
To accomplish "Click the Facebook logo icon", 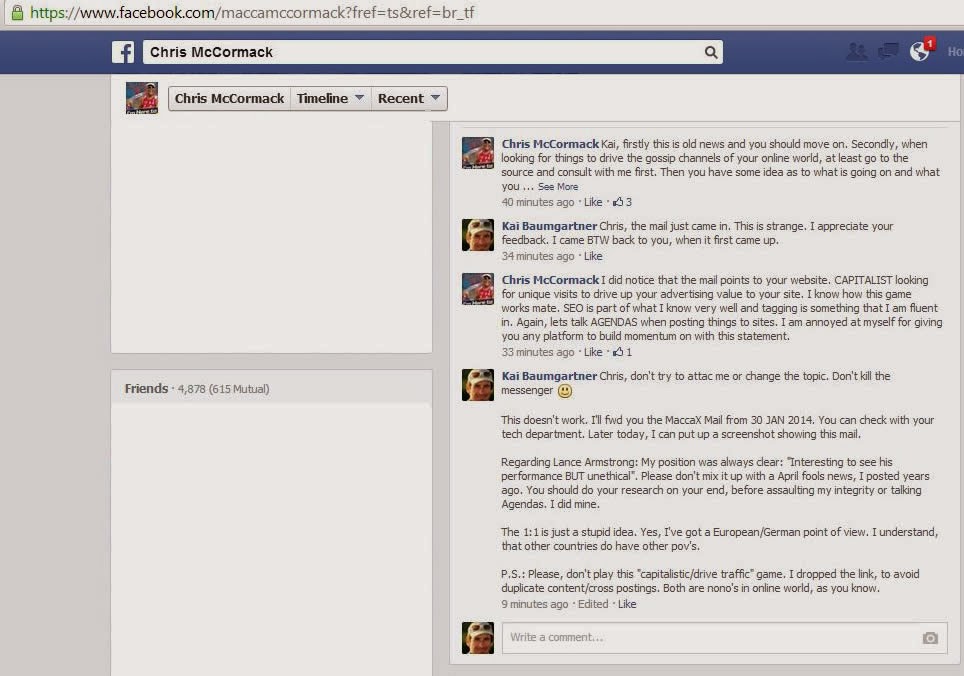I will point(123,52).
